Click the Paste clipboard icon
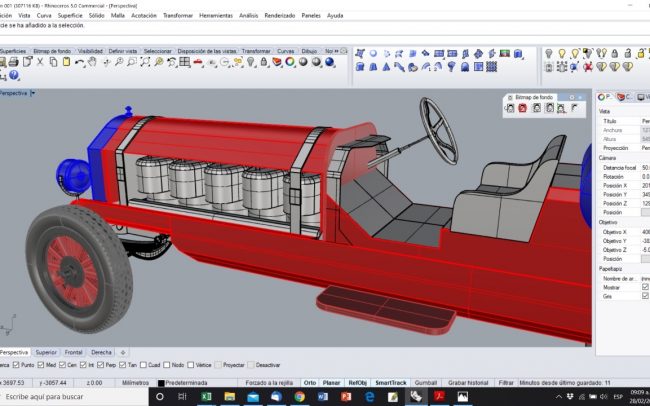The height and width of the screenshot is (406, 650). pyautogui.click(x=66, y=62)
